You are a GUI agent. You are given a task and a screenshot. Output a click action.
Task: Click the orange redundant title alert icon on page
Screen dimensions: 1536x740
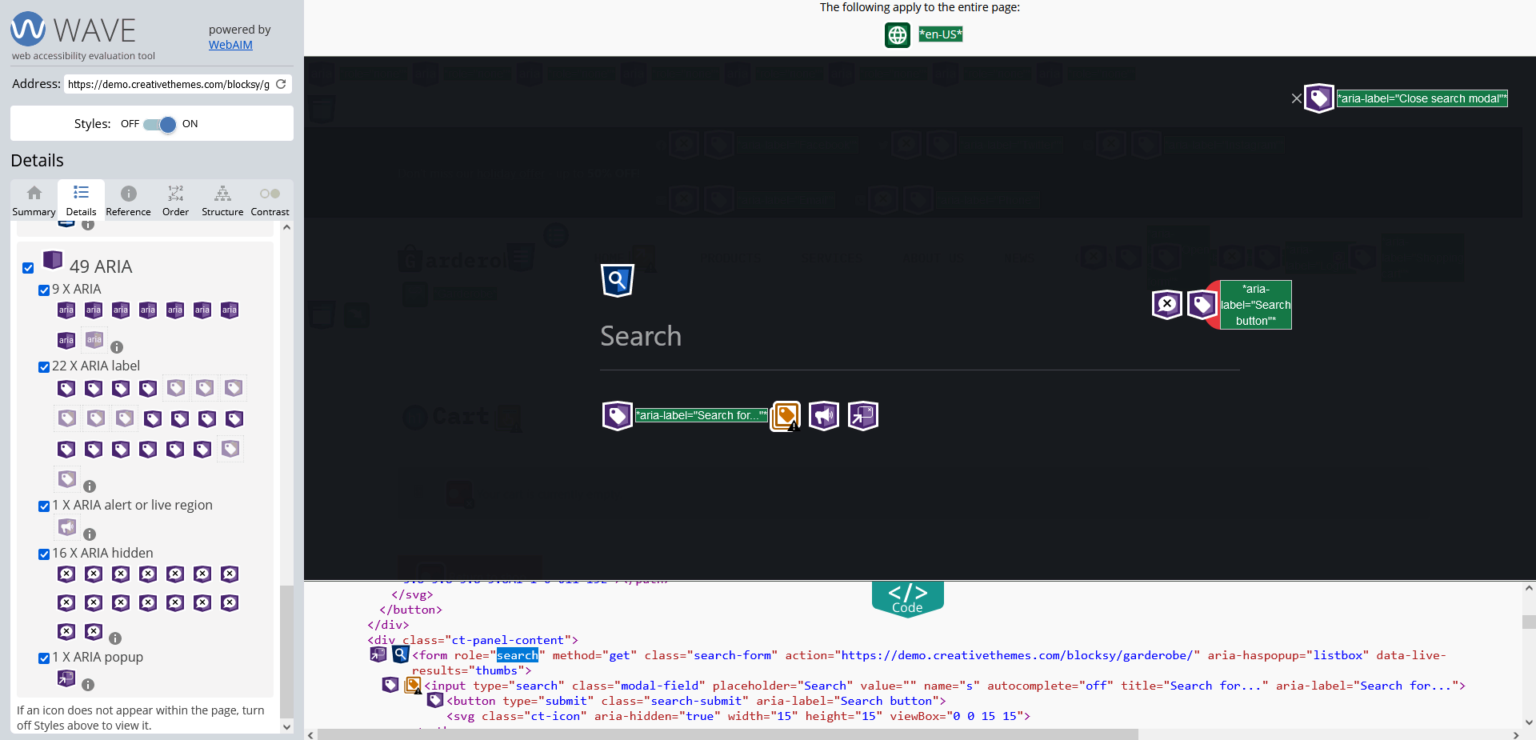pos(786,416)
